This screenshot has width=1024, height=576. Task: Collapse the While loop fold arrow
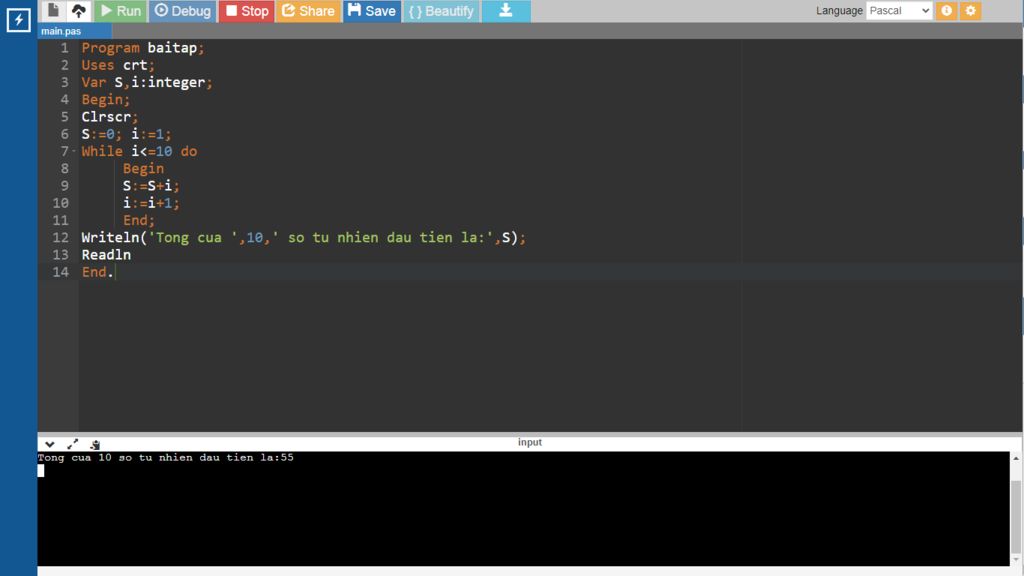pos(74,152)
